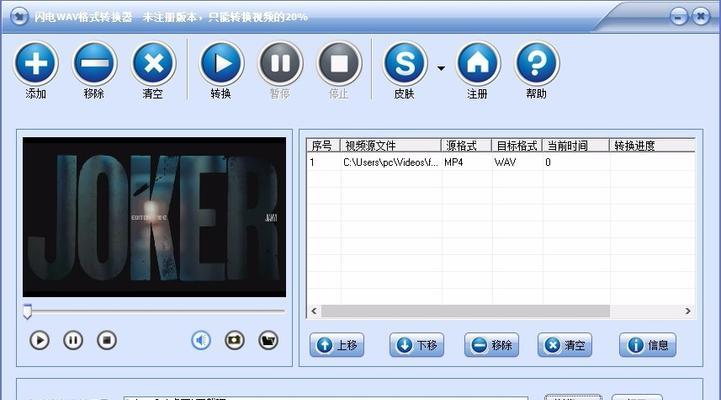Take a snapshot with camera icon

pos(235,341)
